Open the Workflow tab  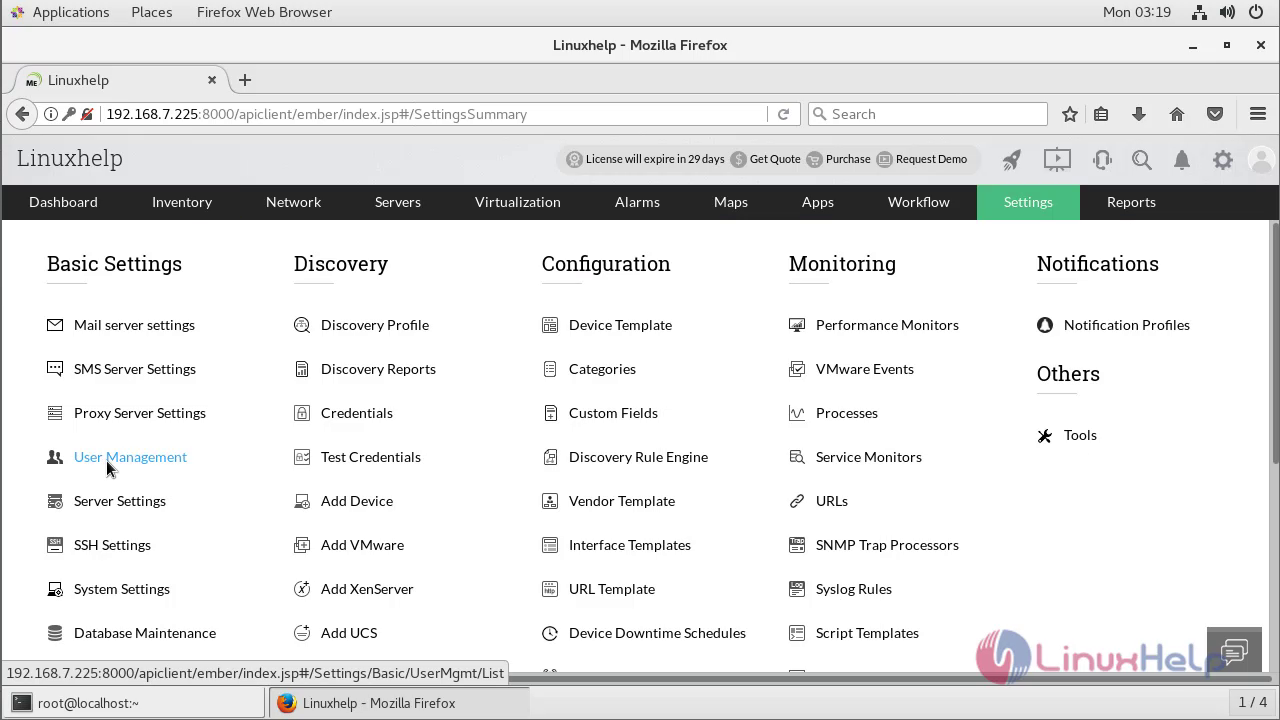tap(919, 202)
